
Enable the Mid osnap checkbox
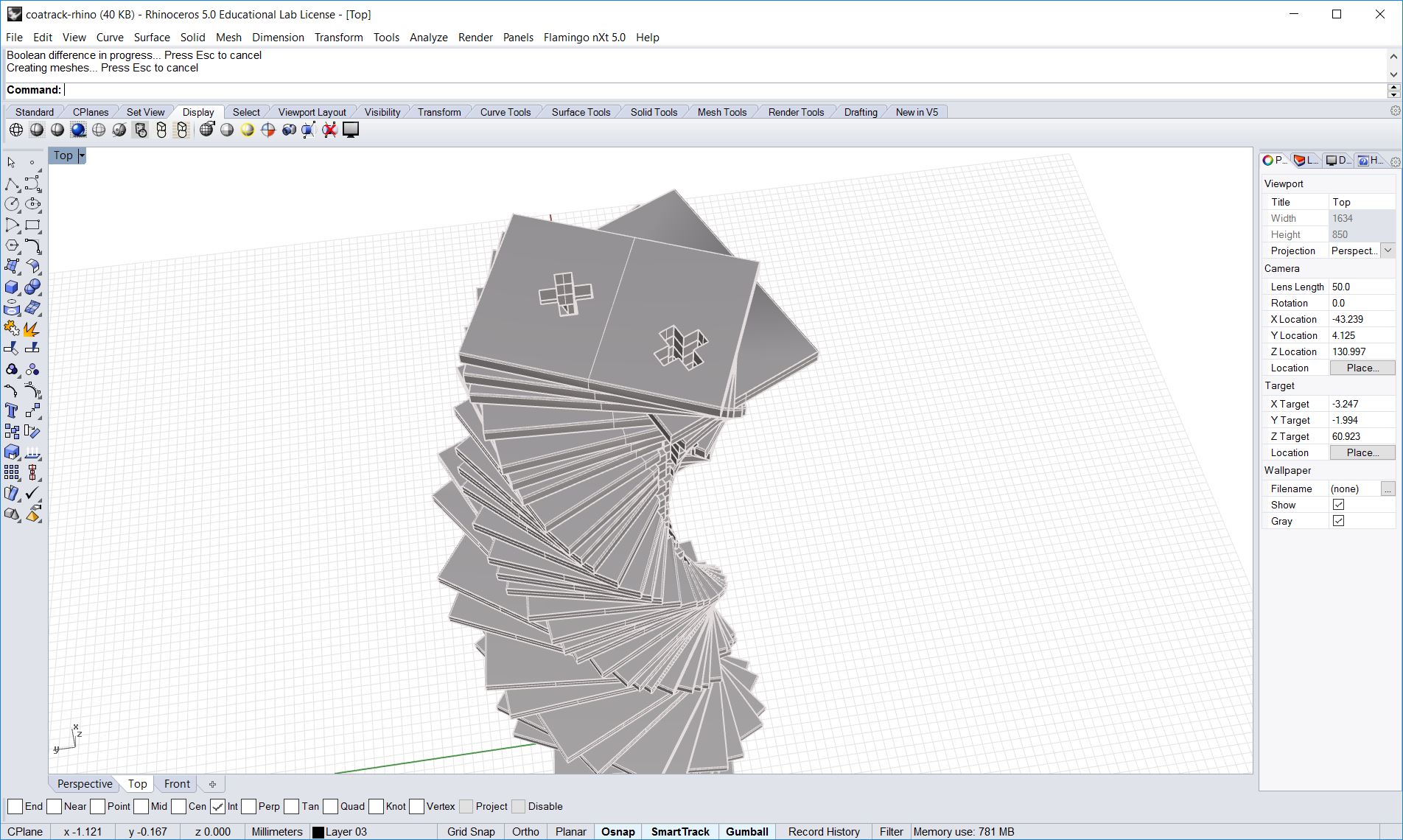(x=141, y=806)
